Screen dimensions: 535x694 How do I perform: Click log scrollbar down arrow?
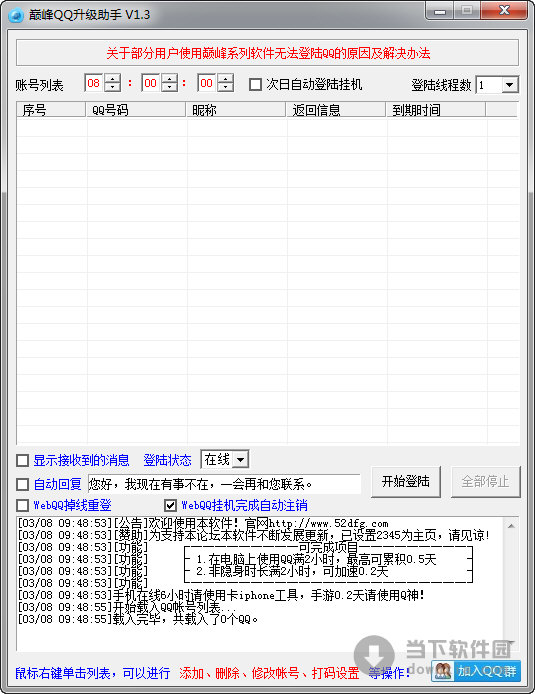(x=511, y=642)
